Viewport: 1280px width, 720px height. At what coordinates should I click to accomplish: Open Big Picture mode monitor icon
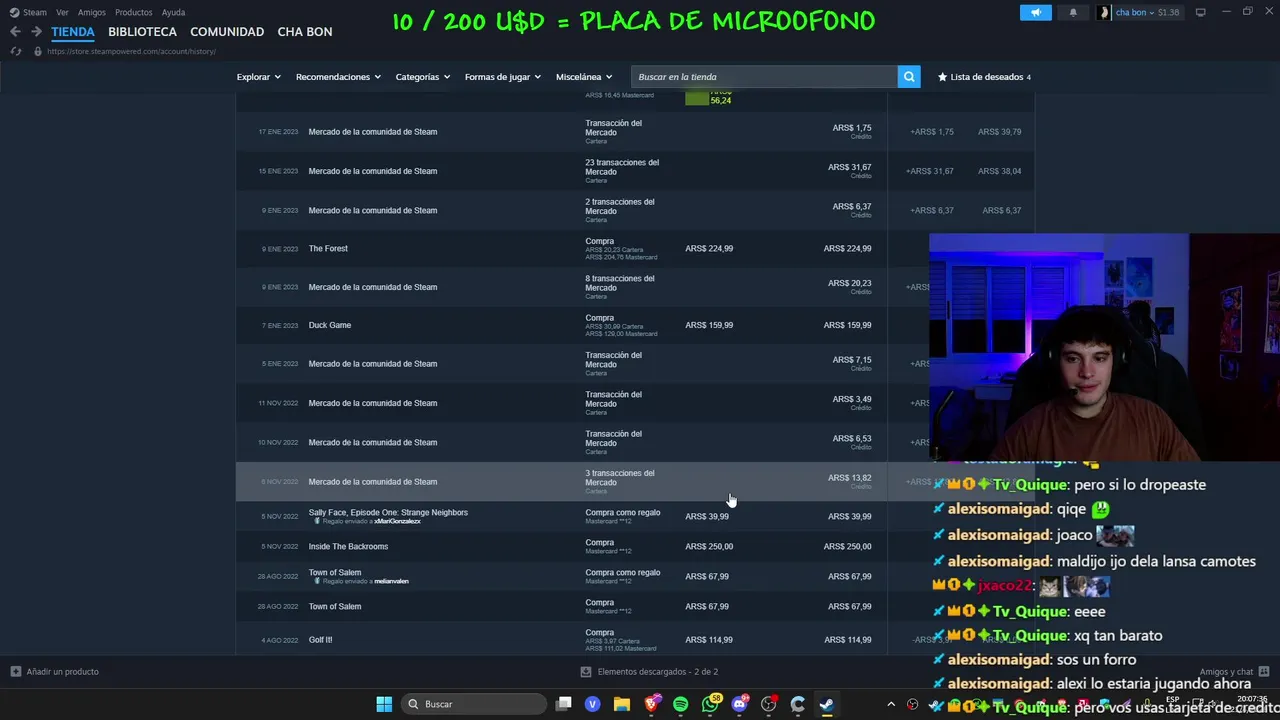pos(1200,12)
